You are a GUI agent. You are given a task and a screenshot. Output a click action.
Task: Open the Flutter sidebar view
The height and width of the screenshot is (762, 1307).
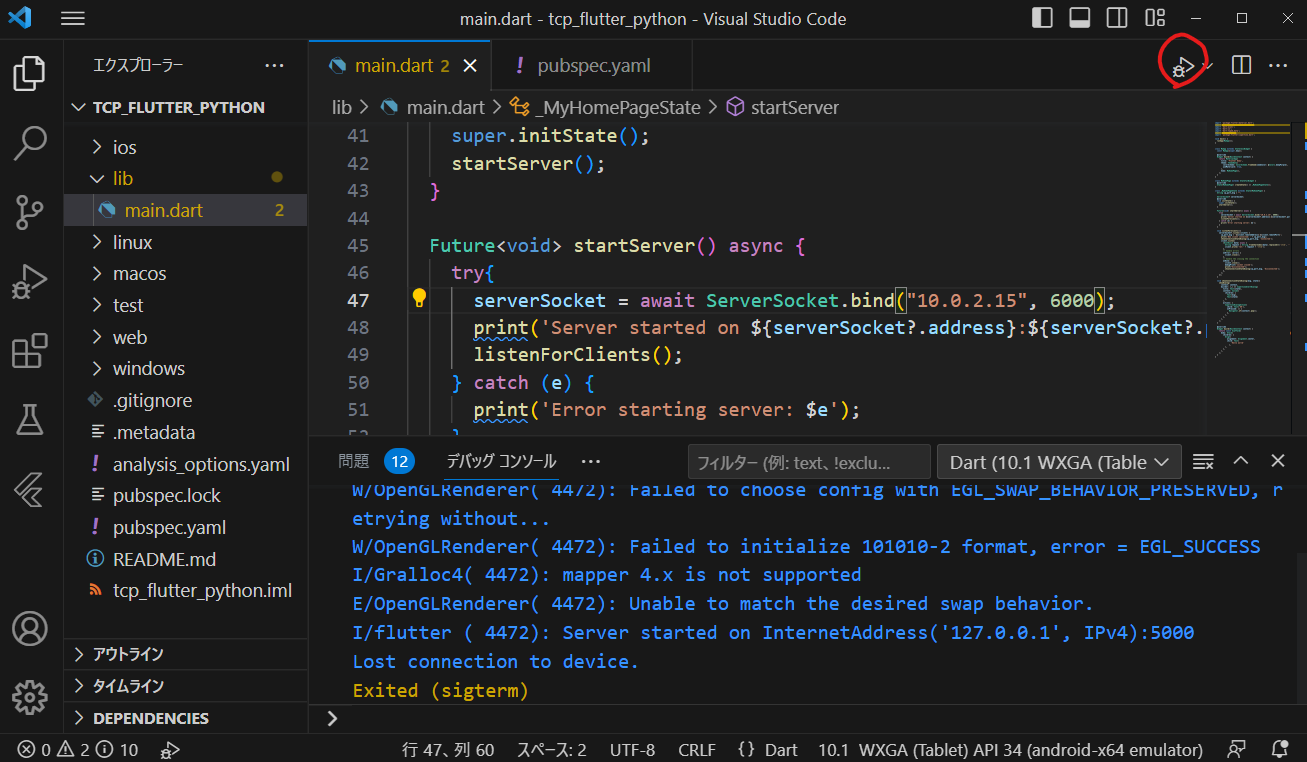(x=30, y=489)
